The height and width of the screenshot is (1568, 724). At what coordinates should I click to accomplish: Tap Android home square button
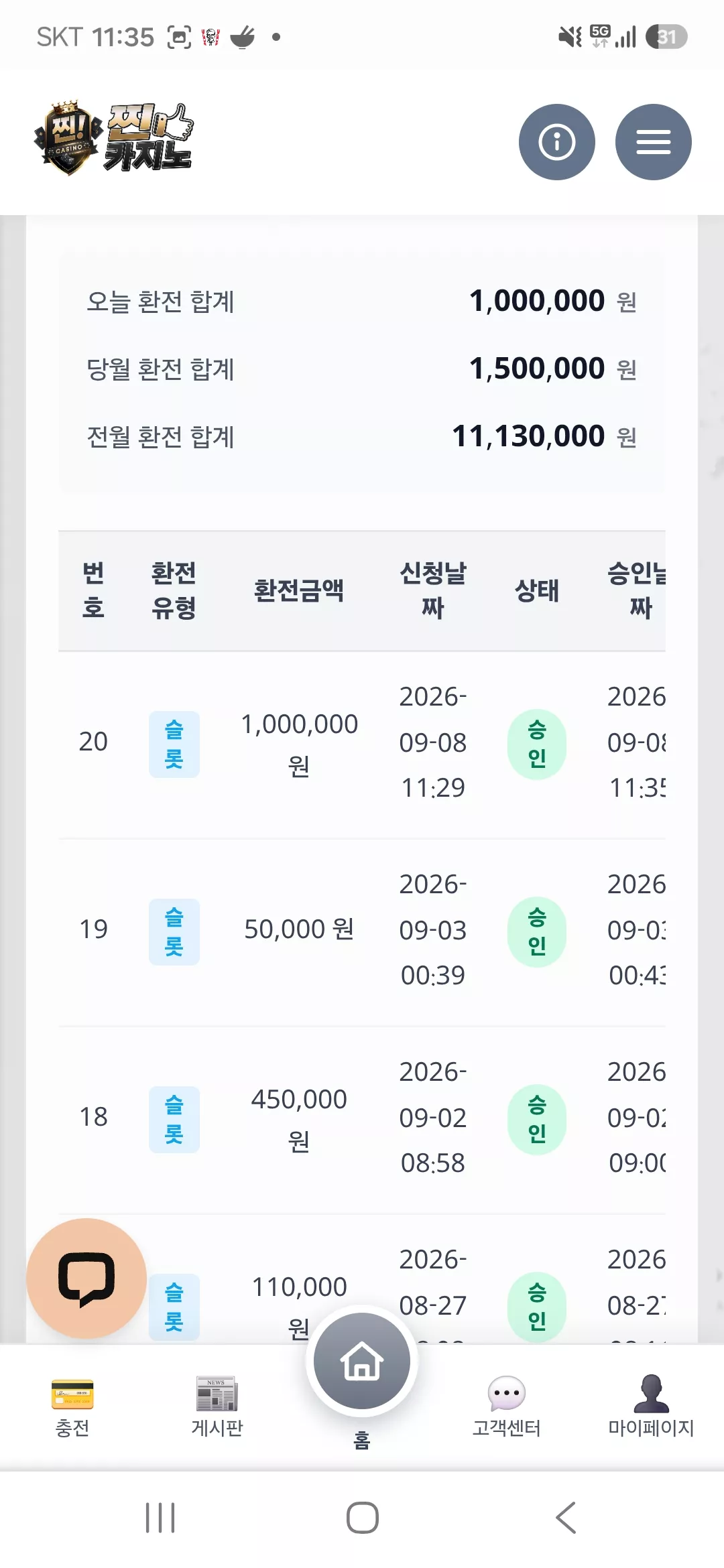coord(362,1518)
